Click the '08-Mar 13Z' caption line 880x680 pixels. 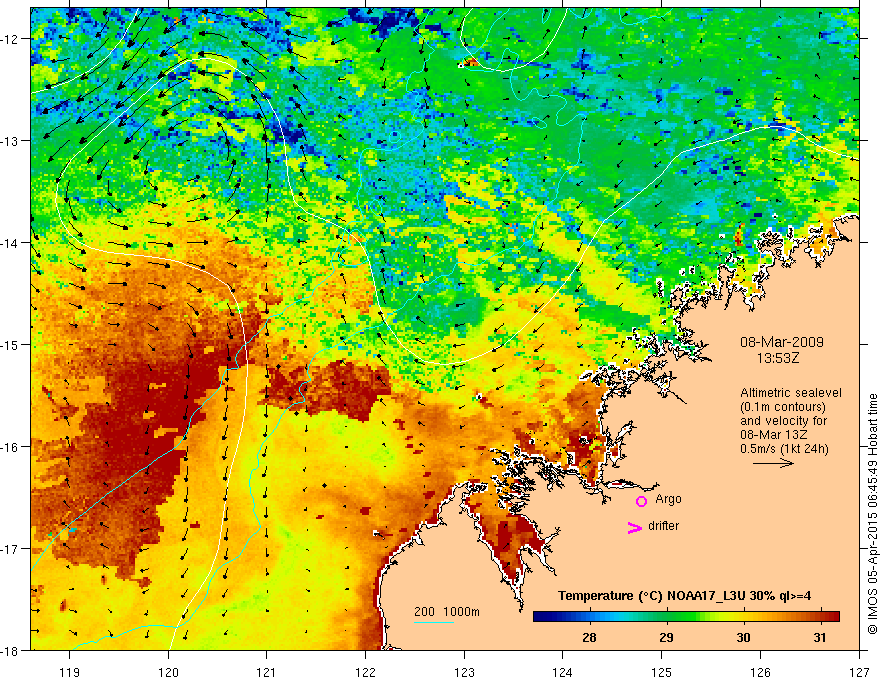(776, 435)
